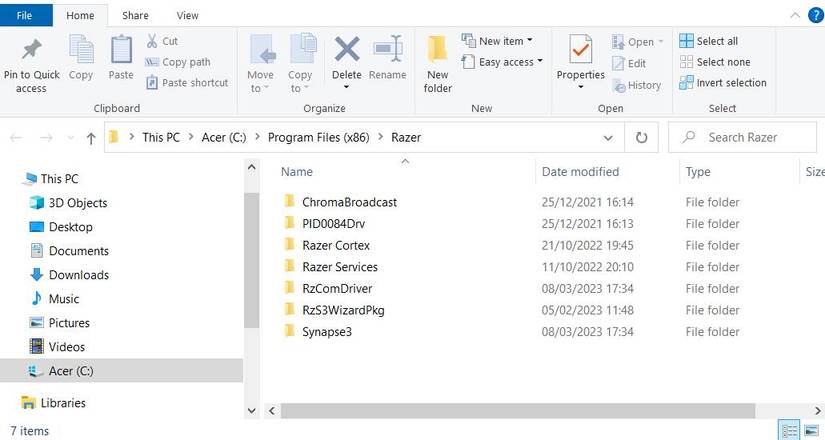
Task: Open the File menu tab
Action: [25, 15]
